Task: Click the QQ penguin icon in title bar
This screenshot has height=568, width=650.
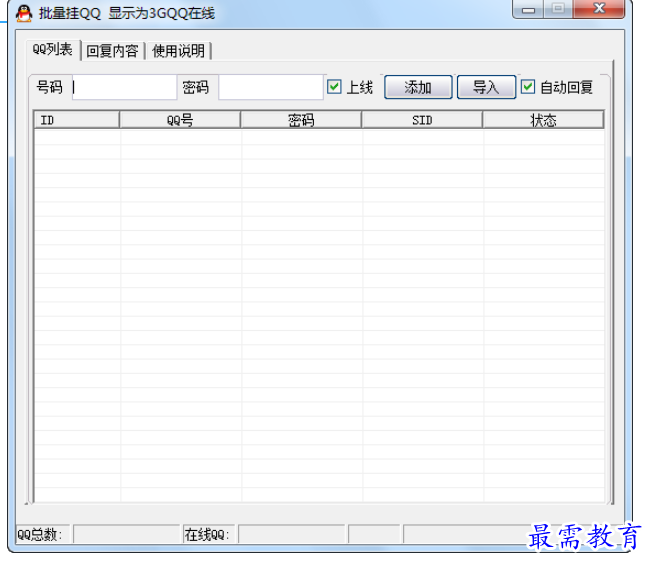Action: tap(24, 13)
